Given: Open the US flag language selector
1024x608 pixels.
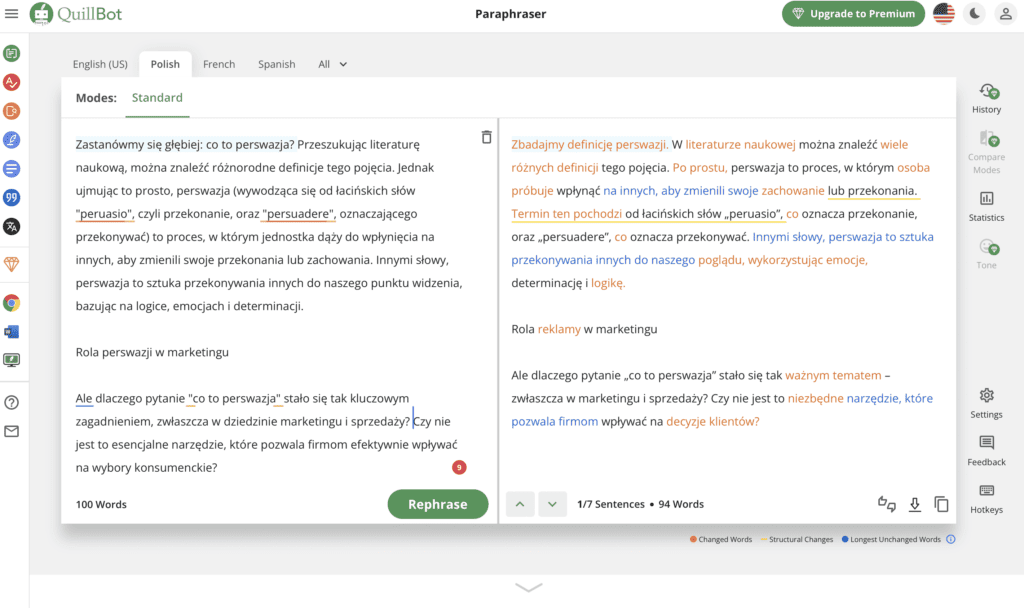Looking at the screenshot, I should pos(944,14).
